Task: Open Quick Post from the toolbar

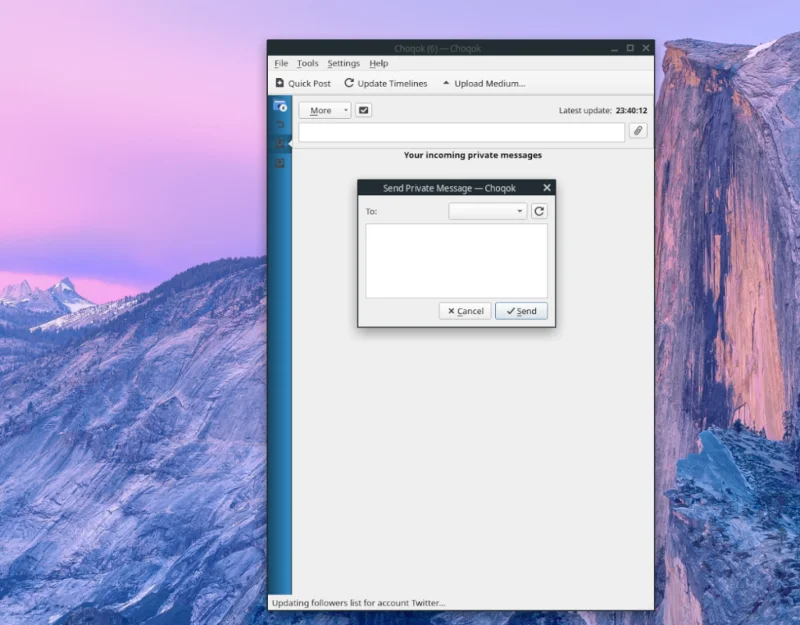Action: [x=303, y=83]
